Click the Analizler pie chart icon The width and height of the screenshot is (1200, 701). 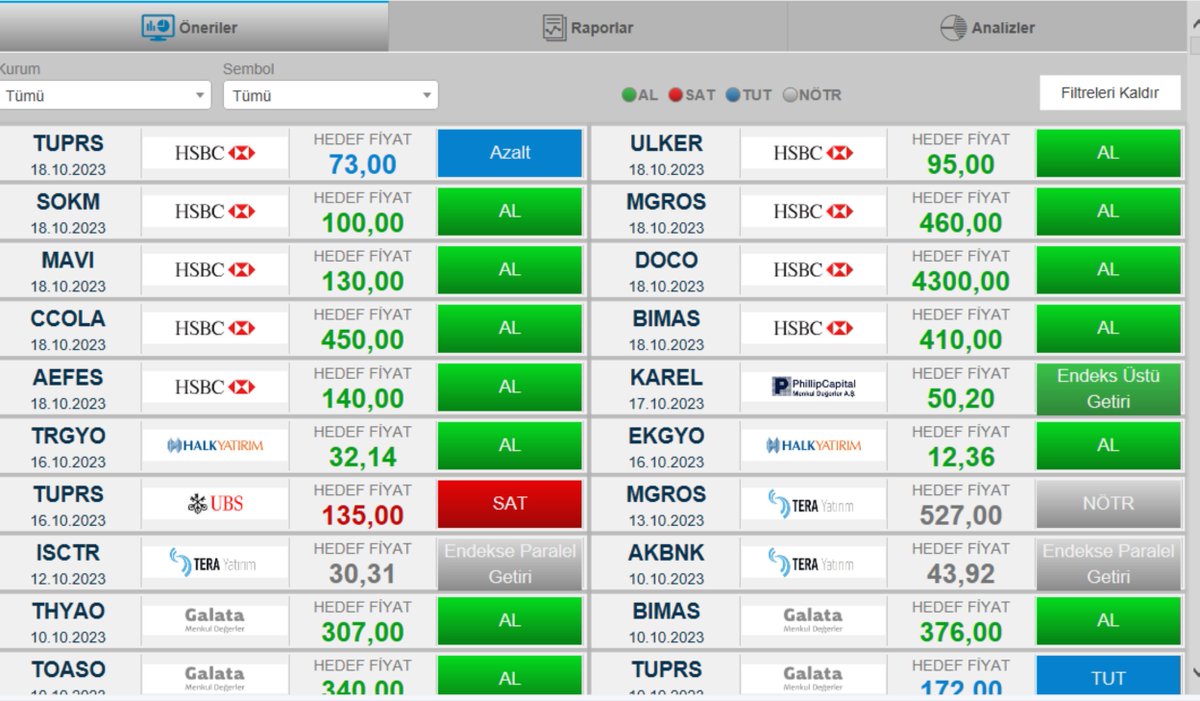[x=953, y=28]
